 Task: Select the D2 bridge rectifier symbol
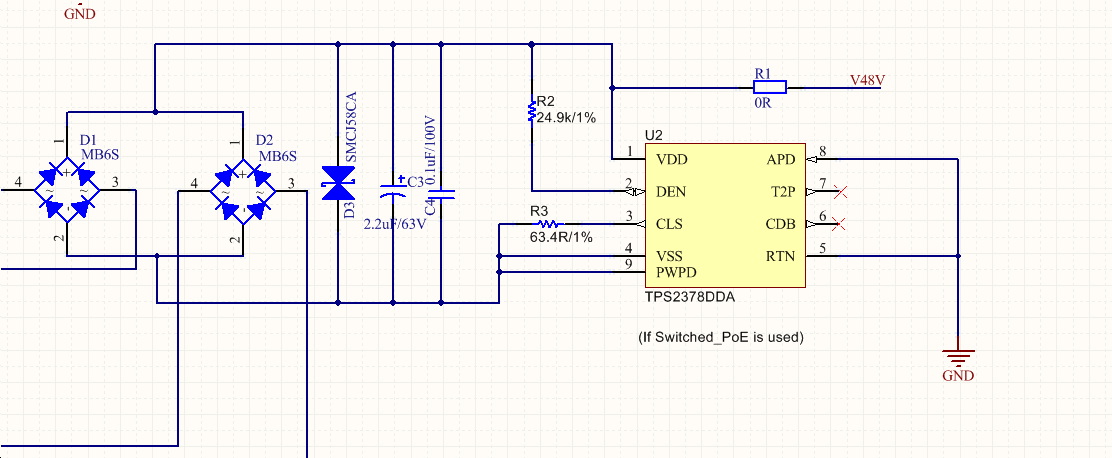tap(243, 191)
